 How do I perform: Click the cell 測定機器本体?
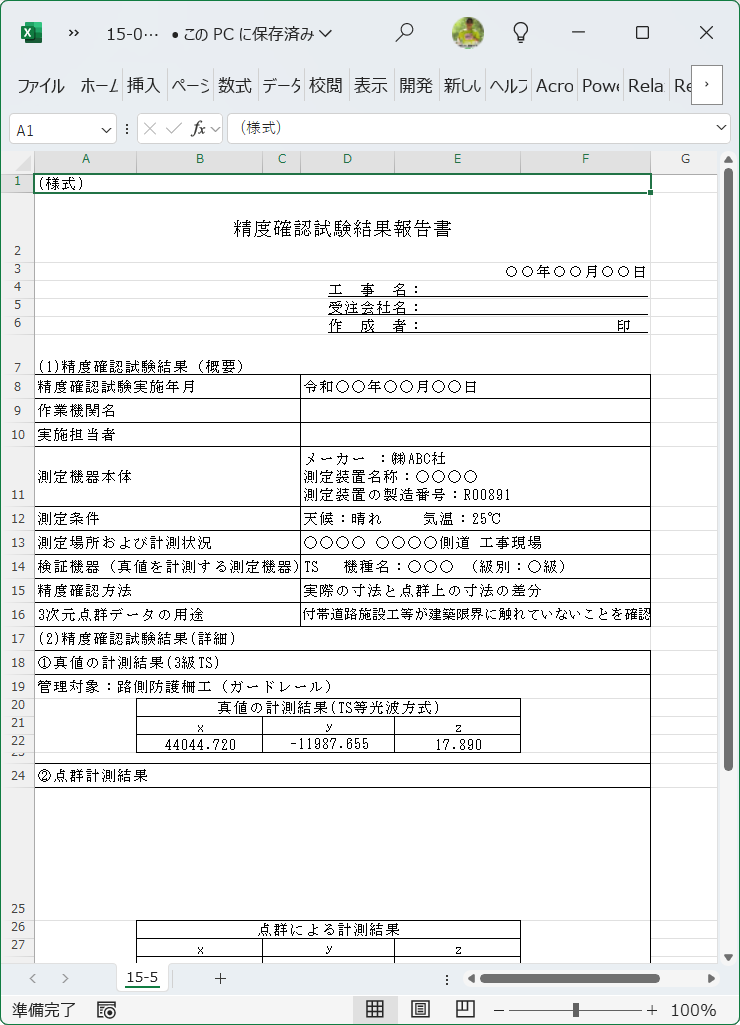(x=167, y=477)
